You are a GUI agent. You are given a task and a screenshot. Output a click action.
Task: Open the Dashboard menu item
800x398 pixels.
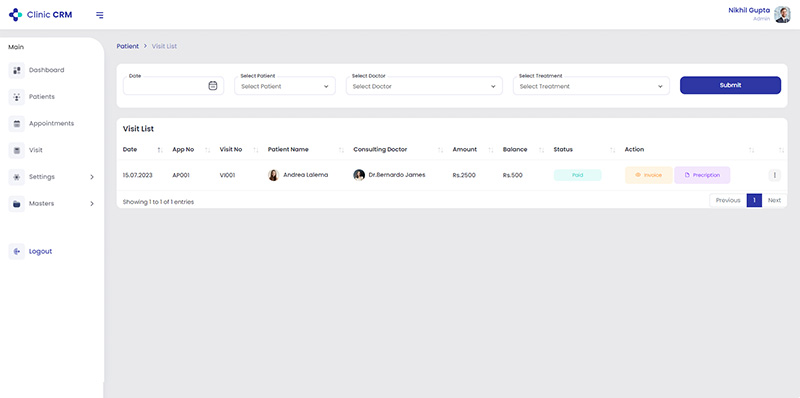[46, 70]
